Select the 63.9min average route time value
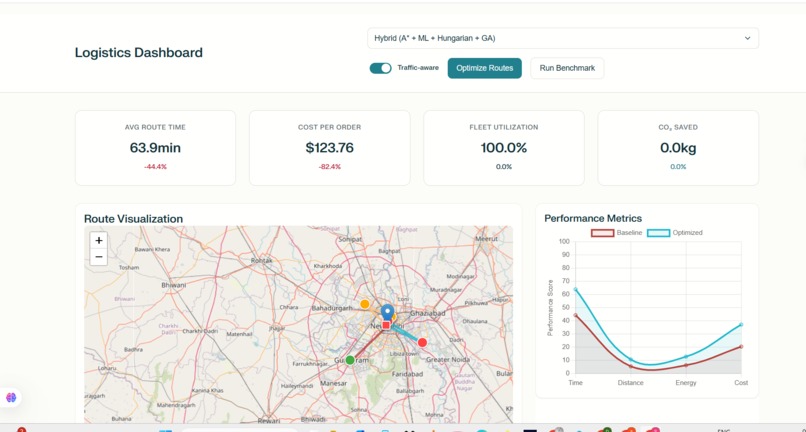 tap(155, 148)
